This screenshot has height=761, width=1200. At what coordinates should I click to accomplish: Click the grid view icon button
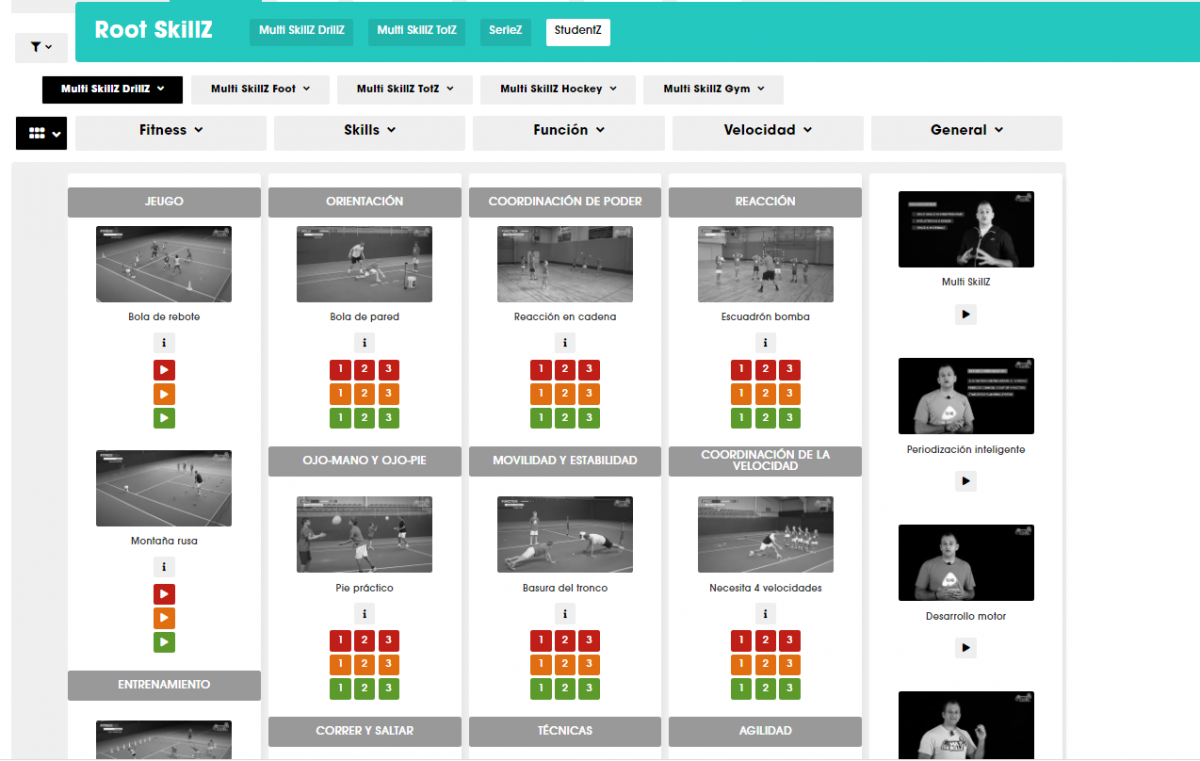41,133
